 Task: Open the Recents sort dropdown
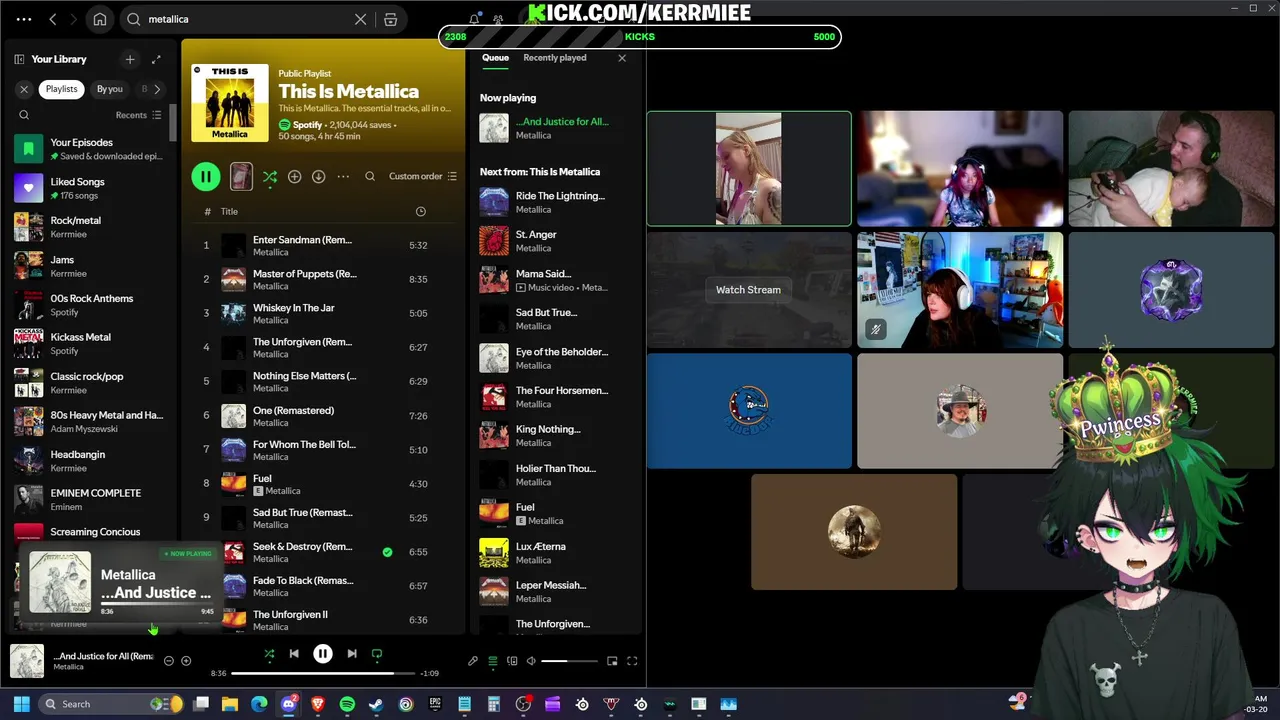138,115
